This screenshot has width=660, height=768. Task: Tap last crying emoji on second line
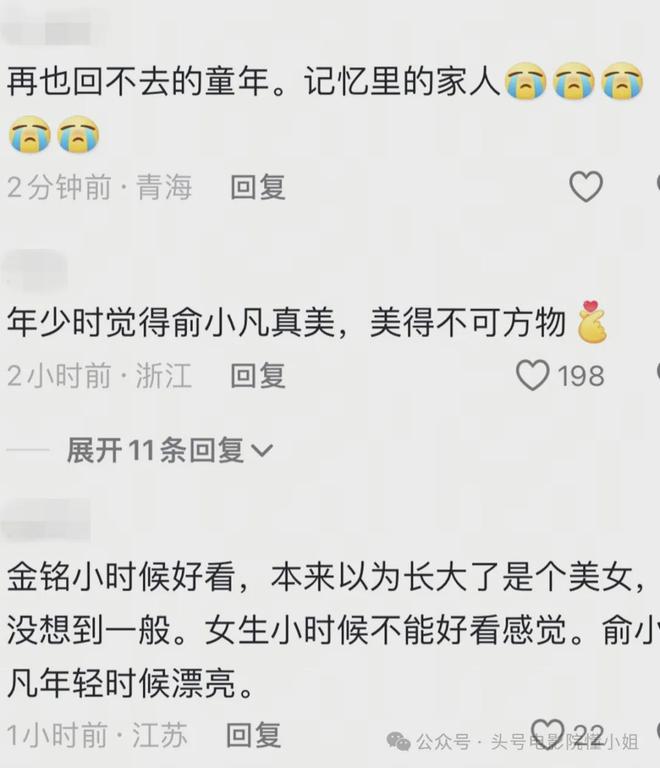(78, 134)
